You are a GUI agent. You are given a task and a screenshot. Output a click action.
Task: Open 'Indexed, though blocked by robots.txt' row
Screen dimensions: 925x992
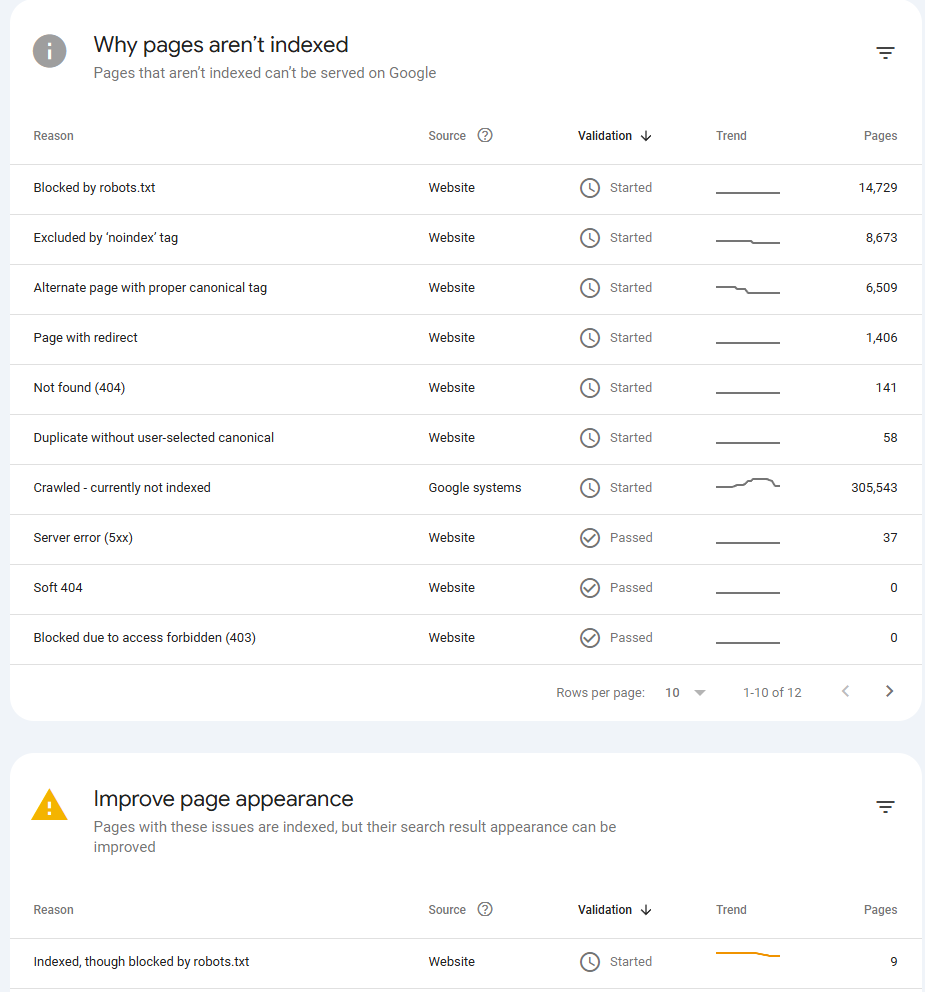pyautogui.click(x=141, y=962)
